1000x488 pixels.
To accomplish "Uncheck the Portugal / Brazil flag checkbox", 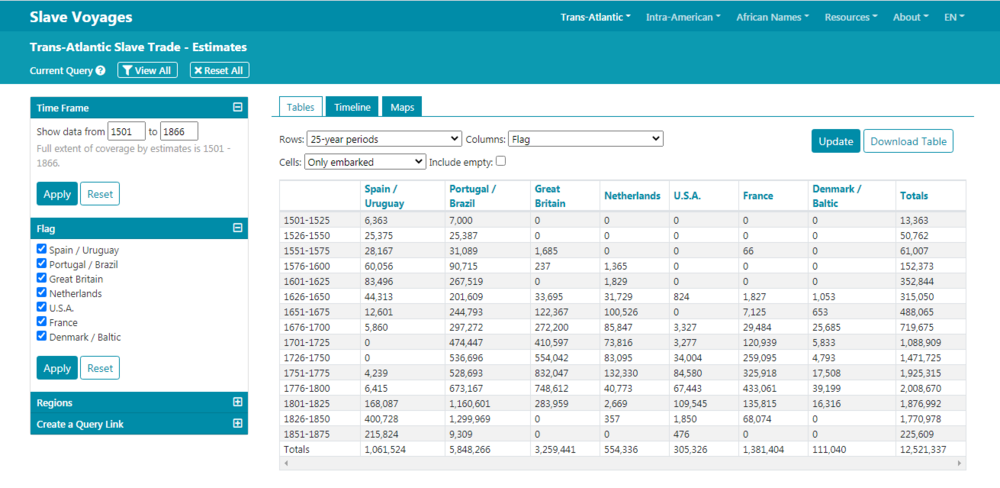I will [x=41, y=263].
